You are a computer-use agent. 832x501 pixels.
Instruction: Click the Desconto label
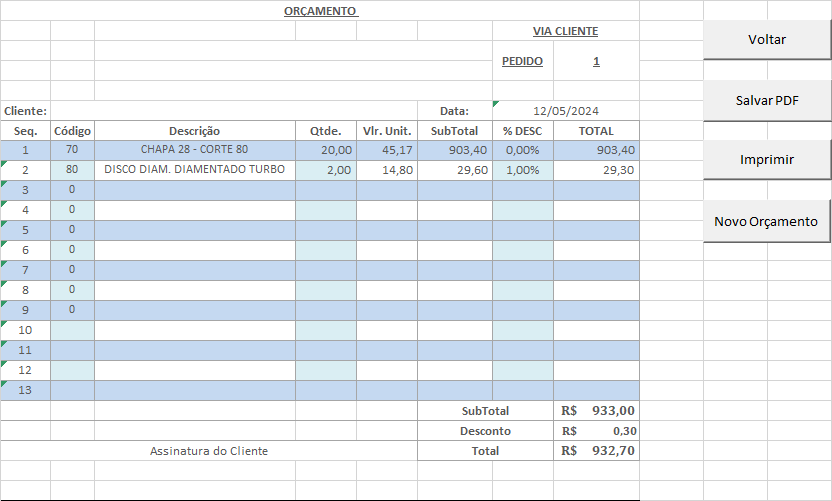[486, 431]
